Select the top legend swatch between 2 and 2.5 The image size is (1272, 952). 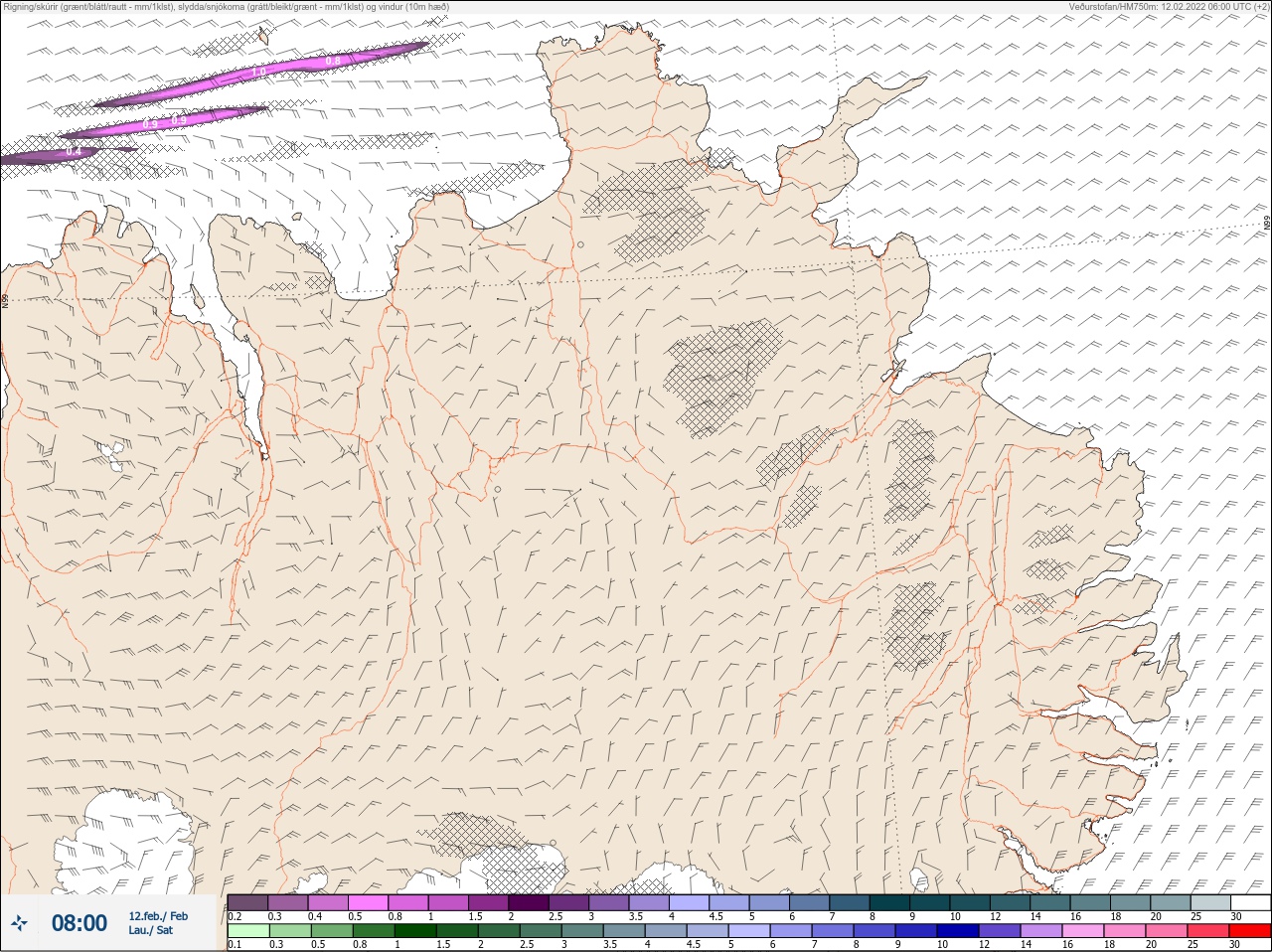point(530,902)
